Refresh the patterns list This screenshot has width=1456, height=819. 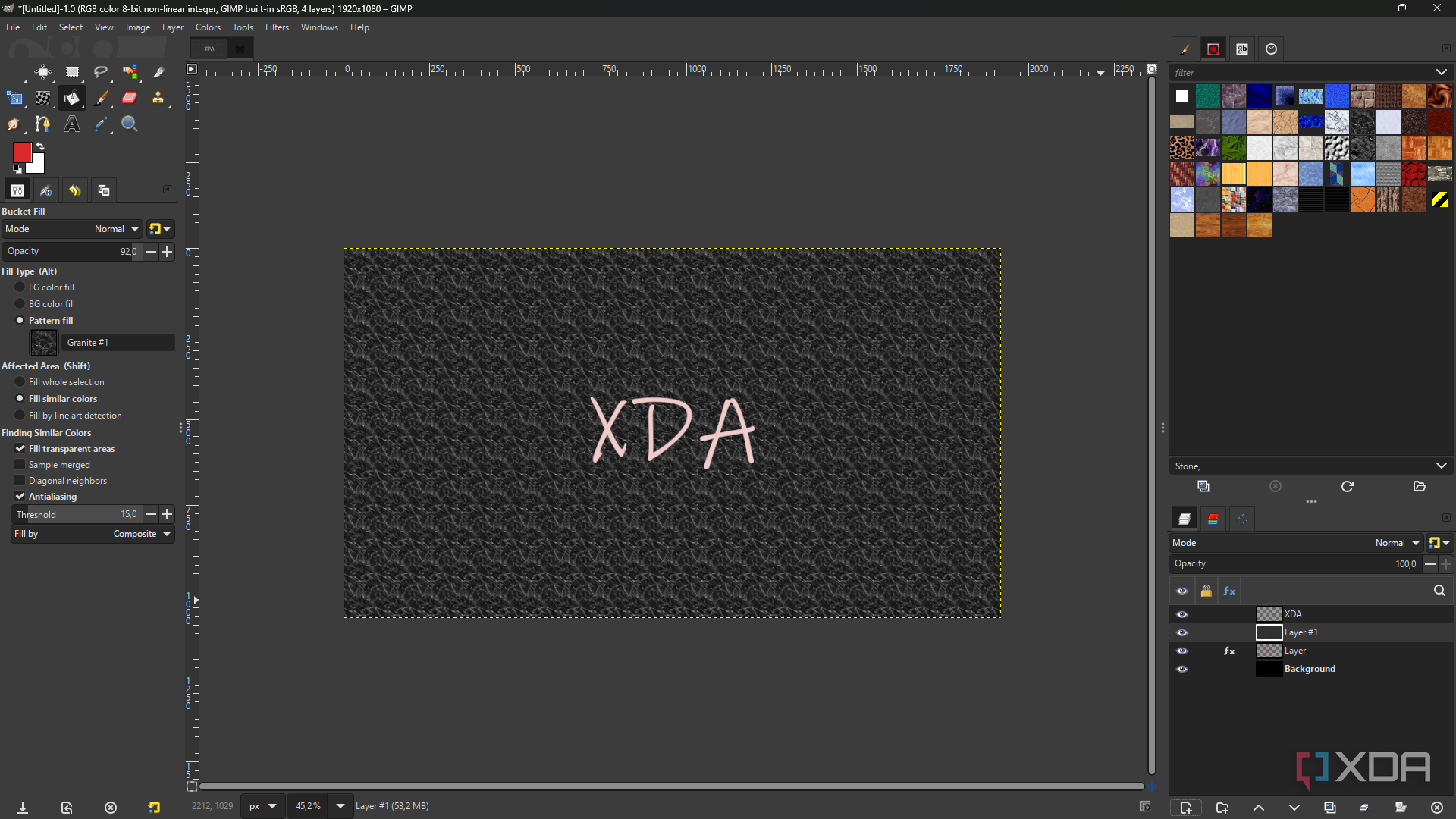click(x=1347, y=486)
